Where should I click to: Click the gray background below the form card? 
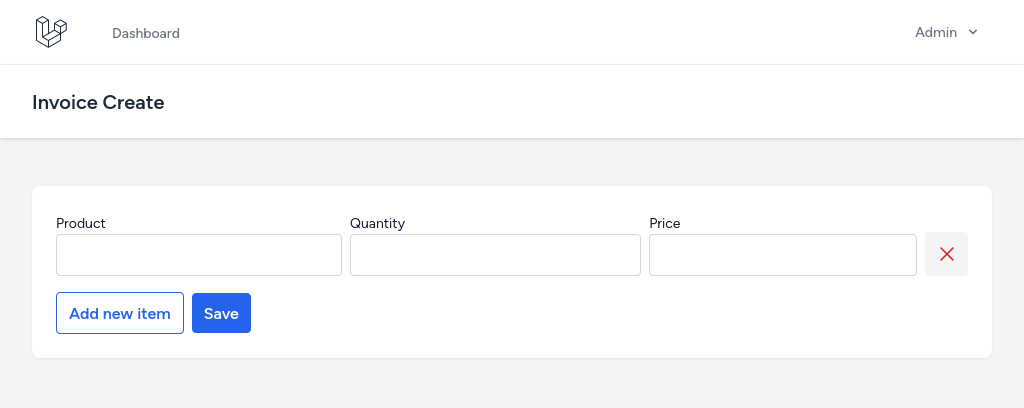(512, 384)
